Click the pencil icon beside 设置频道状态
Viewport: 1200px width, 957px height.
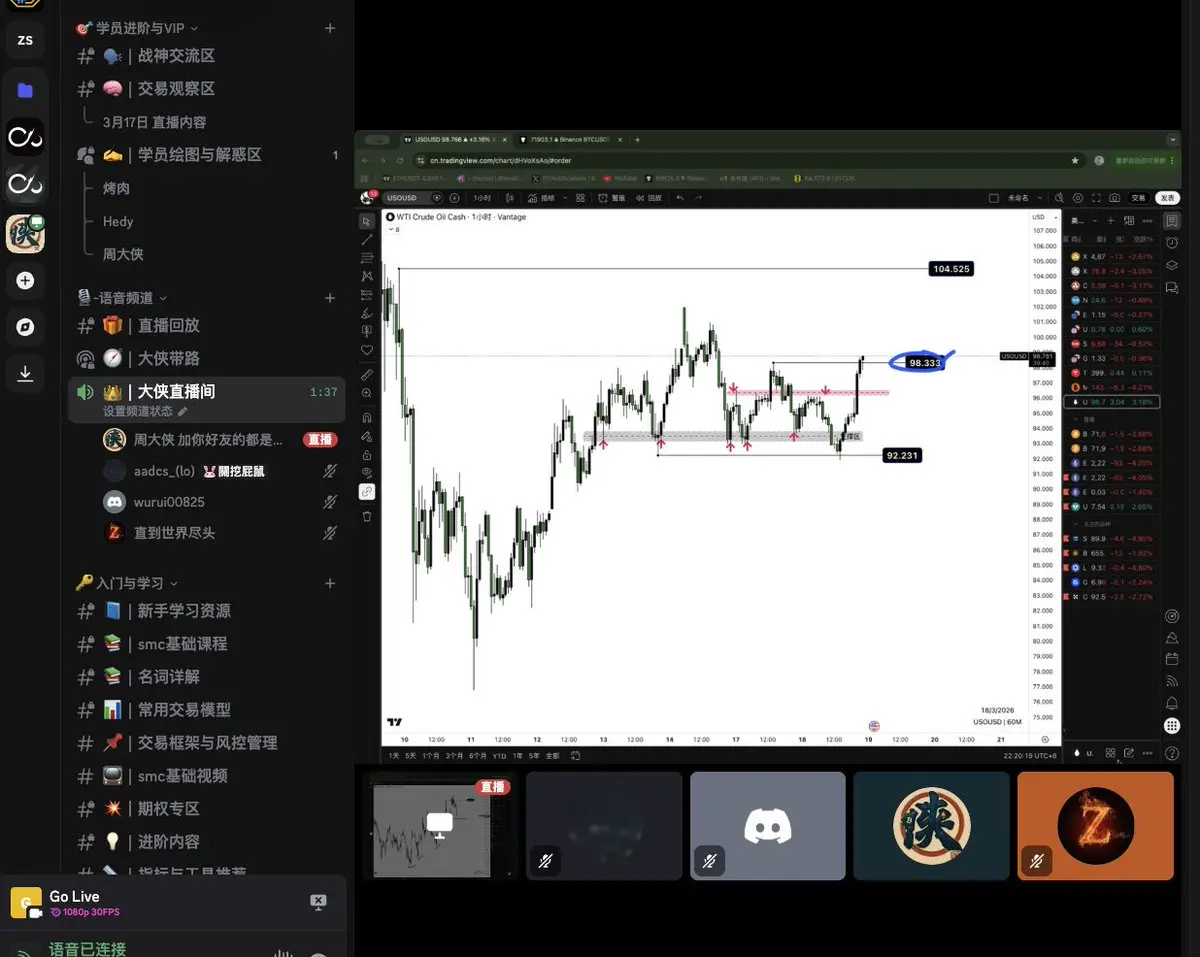pyautogui.click(x=182, y=411)
